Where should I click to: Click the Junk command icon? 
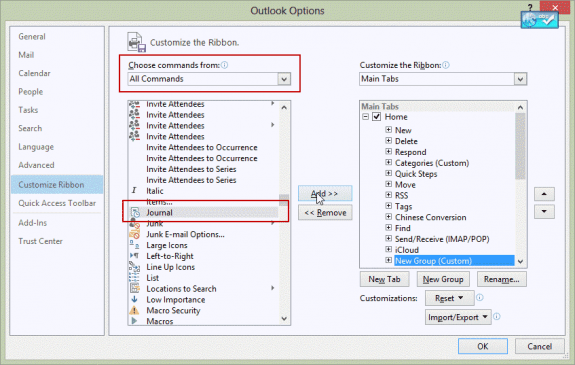coord(134,223)
